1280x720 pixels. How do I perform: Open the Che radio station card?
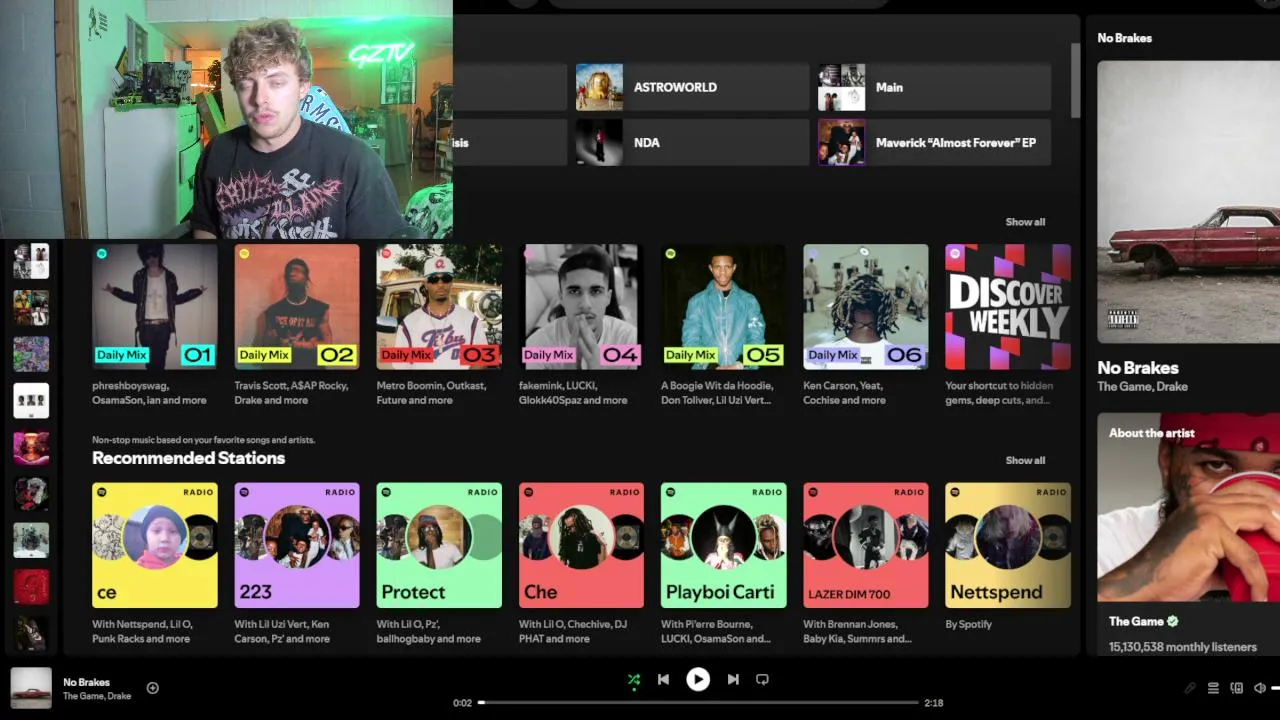[581, 564]
